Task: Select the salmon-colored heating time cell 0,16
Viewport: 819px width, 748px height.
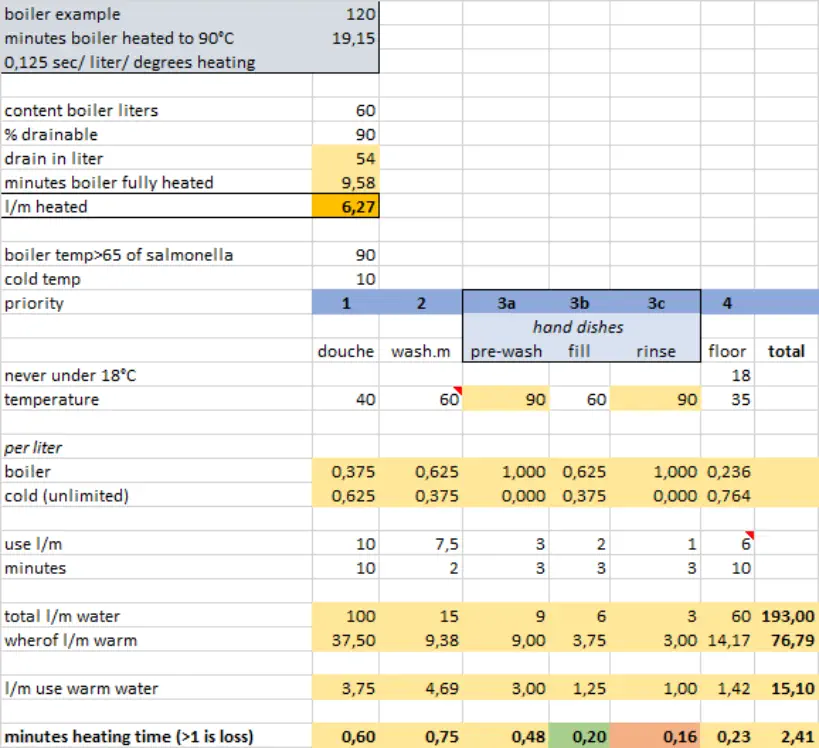Action: point(655,736)
